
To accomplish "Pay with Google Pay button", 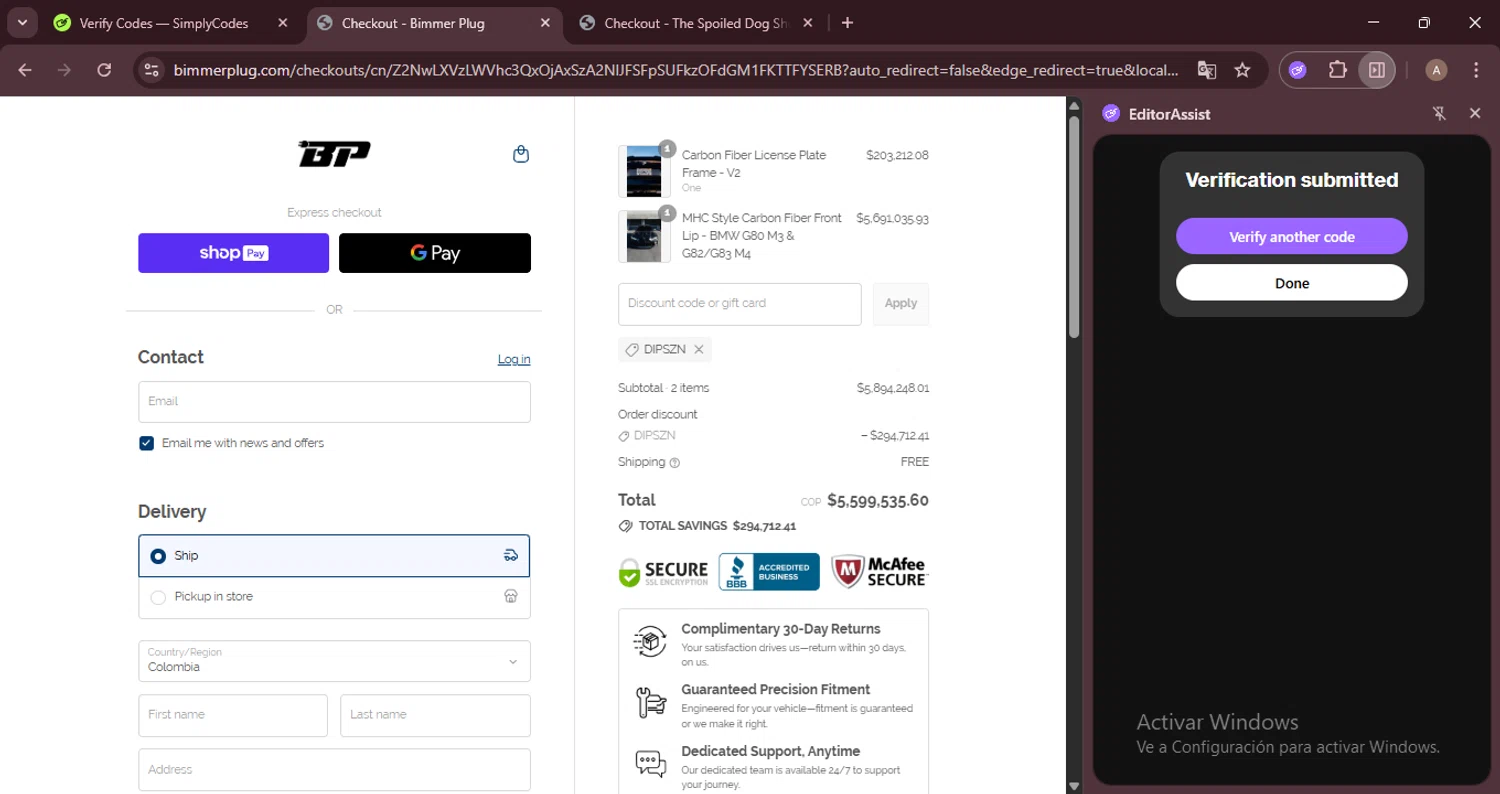I will [435, 253].
